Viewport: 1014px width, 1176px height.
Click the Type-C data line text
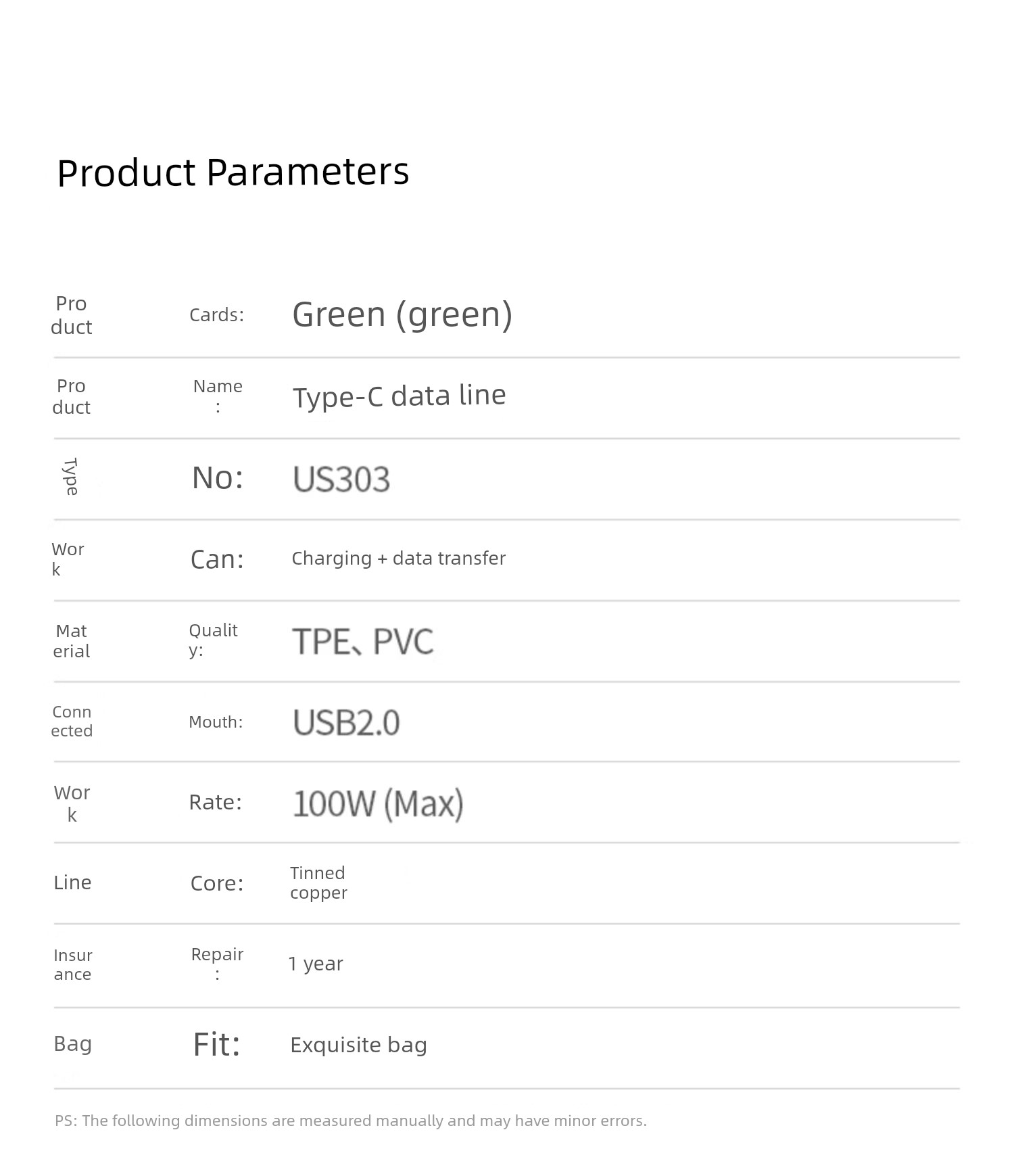pos(399,396)
